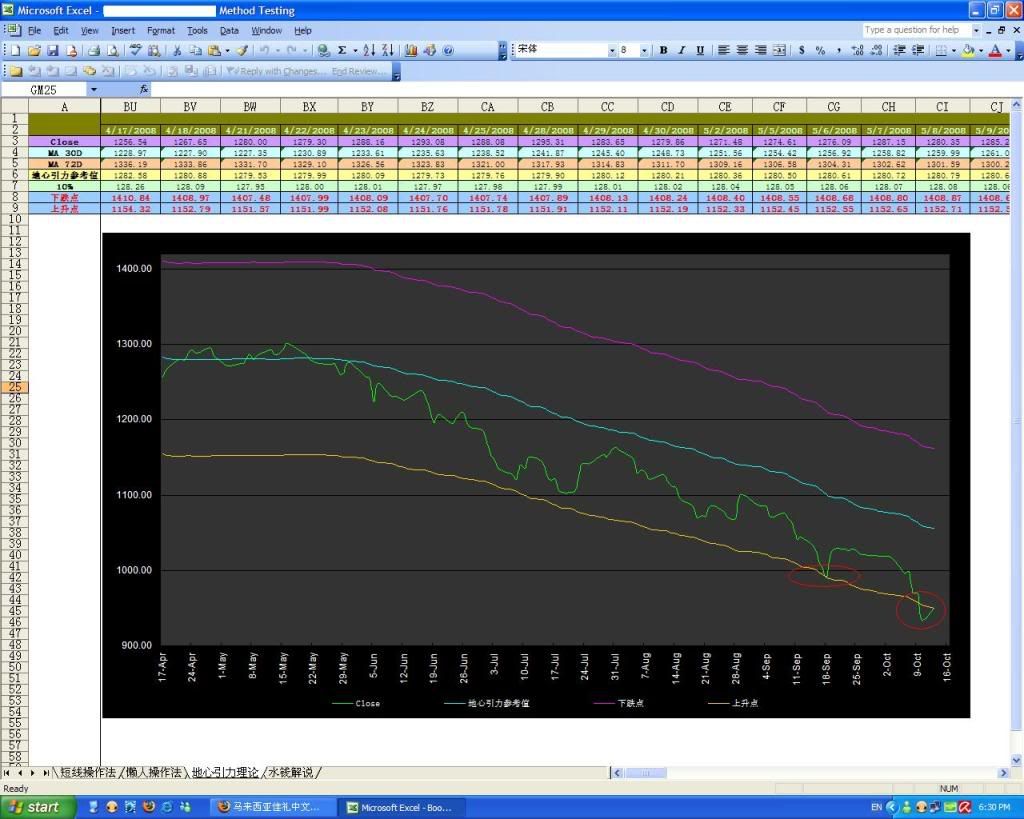Expand the Paste options arrow
This screenshot has height=819, width=1024.
227,50
